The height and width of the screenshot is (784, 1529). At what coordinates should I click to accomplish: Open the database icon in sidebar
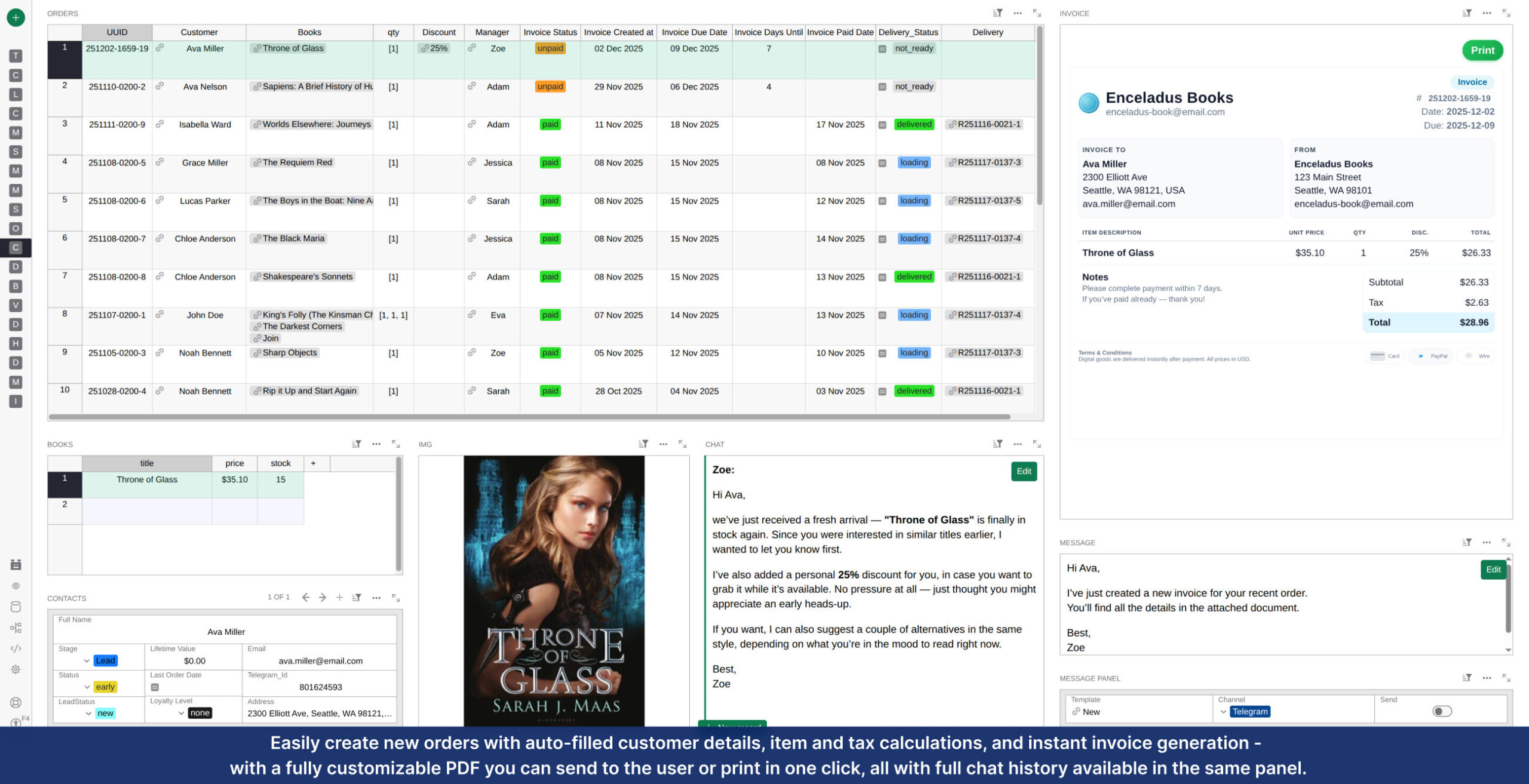16,607
